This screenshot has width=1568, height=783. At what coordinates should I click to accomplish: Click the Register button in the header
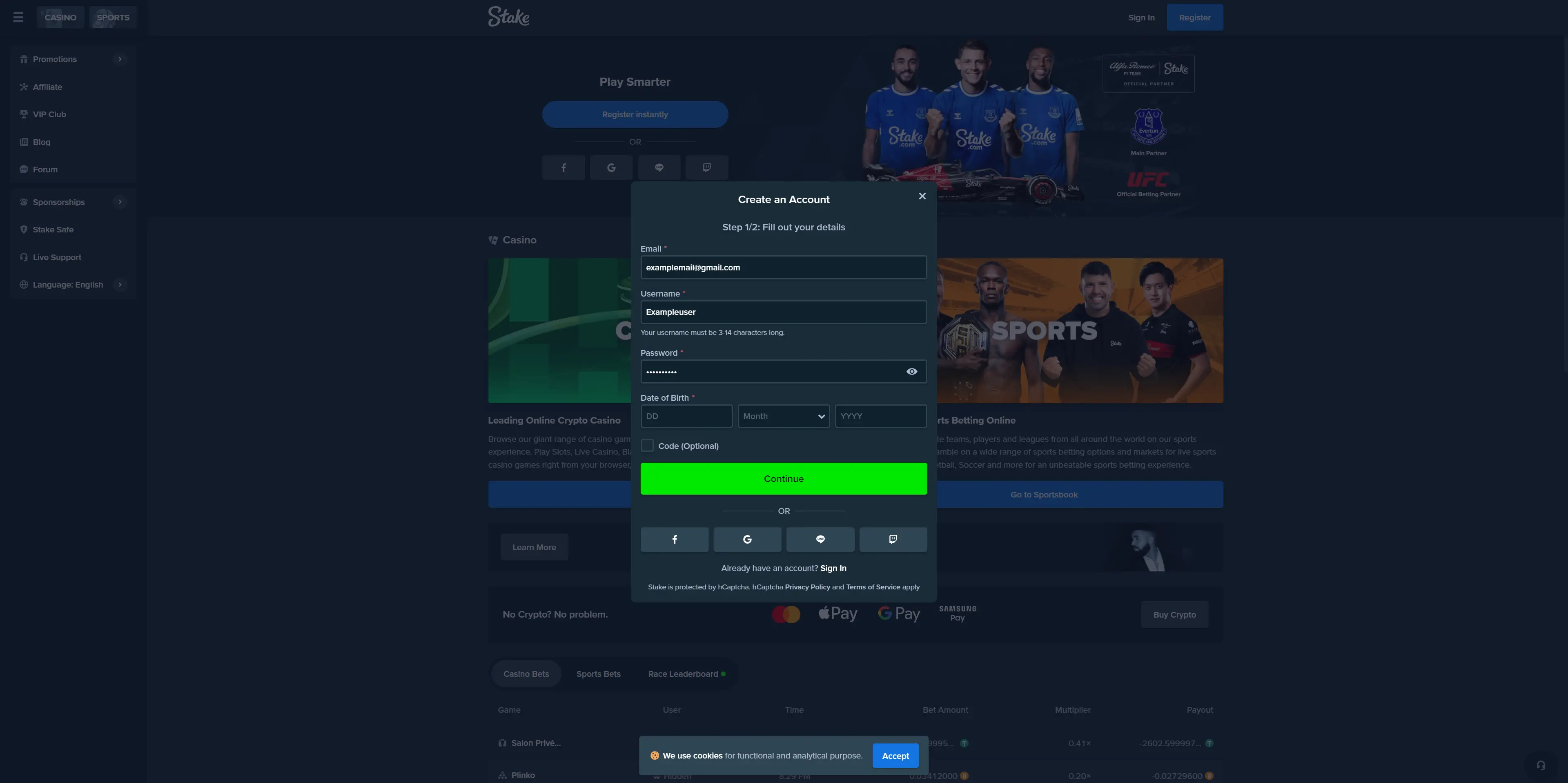coord(1195,18)
